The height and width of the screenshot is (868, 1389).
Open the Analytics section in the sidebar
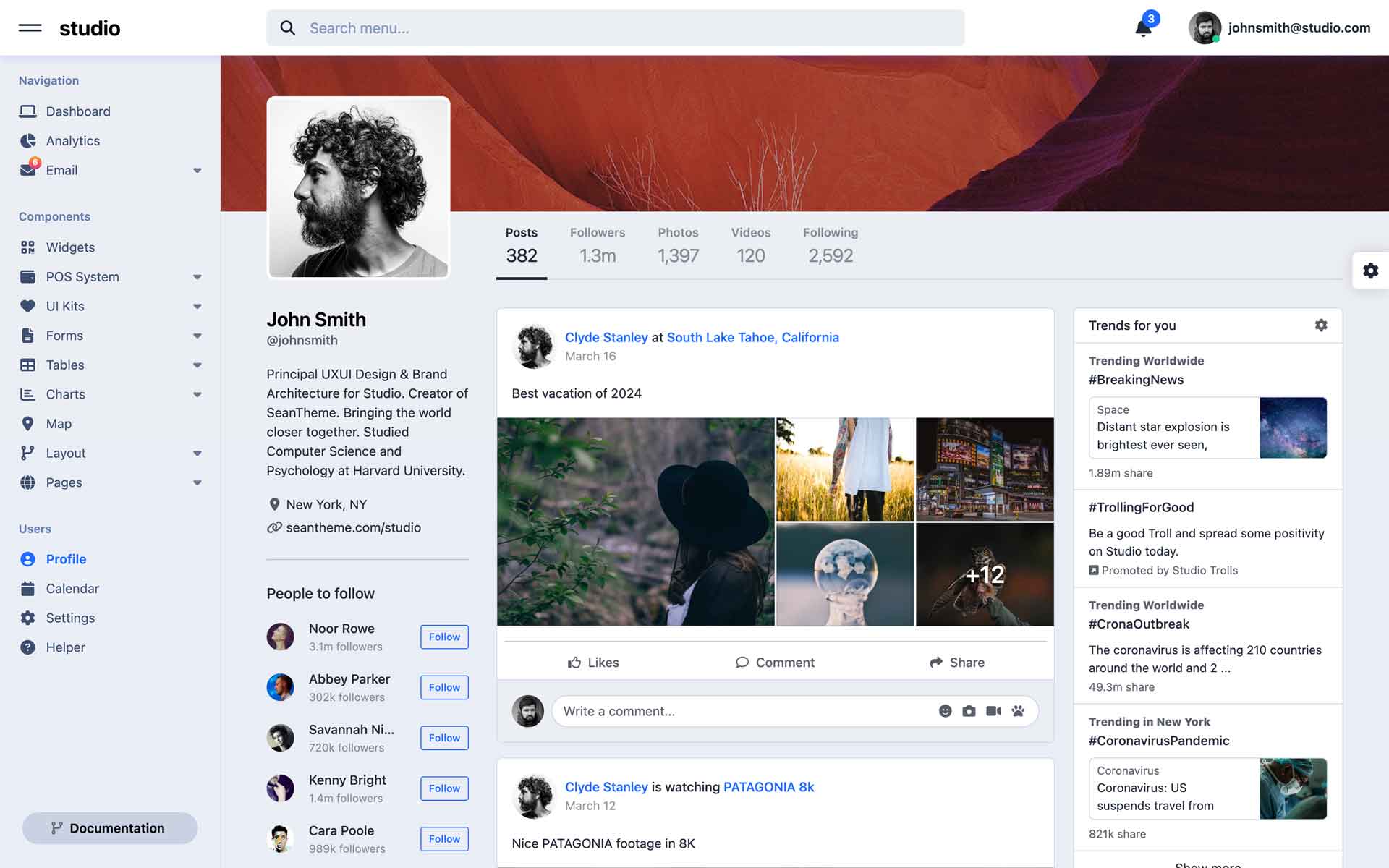click(72, 140)
